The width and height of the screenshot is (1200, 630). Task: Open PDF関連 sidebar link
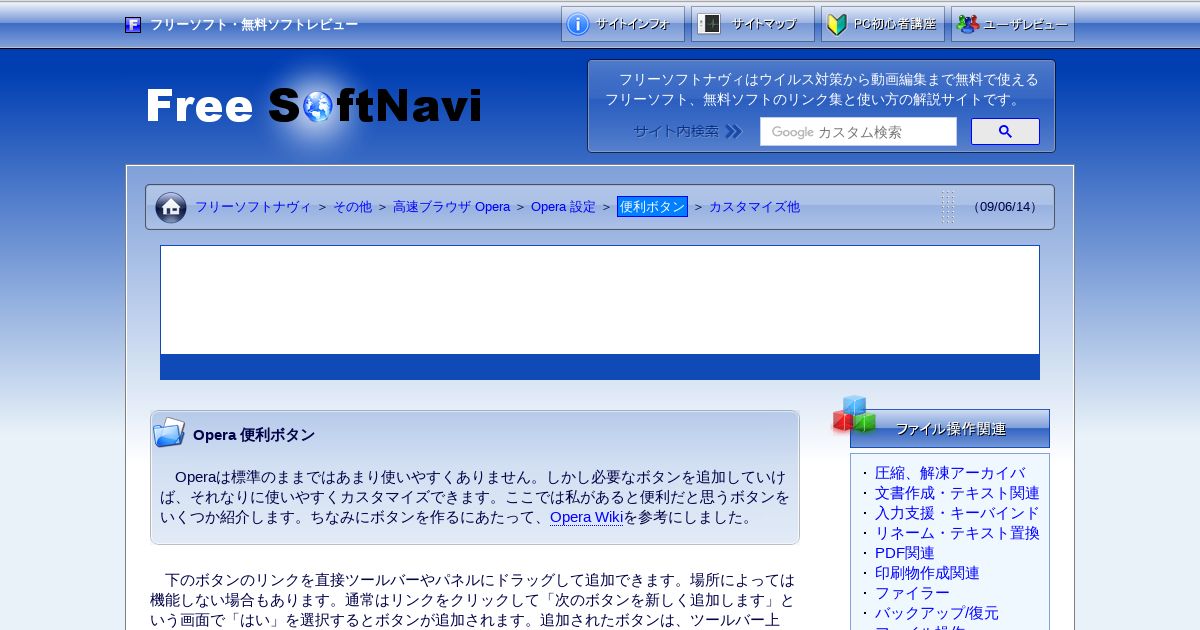pos(905,553)
